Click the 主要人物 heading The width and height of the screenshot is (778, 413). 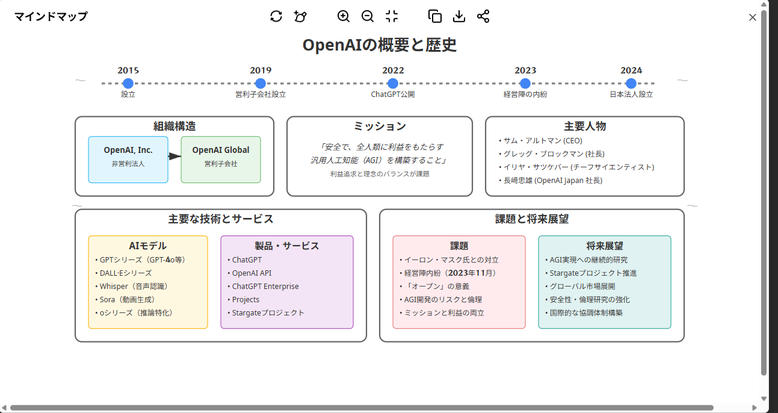(x=585, y=126)
